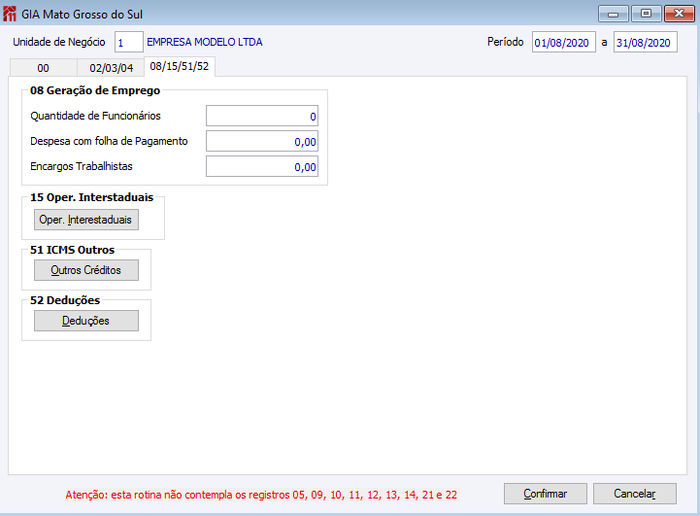Viewport: 700px width, 516px height.
Task: Click the Período end date field
Action: tap(645, 42)
